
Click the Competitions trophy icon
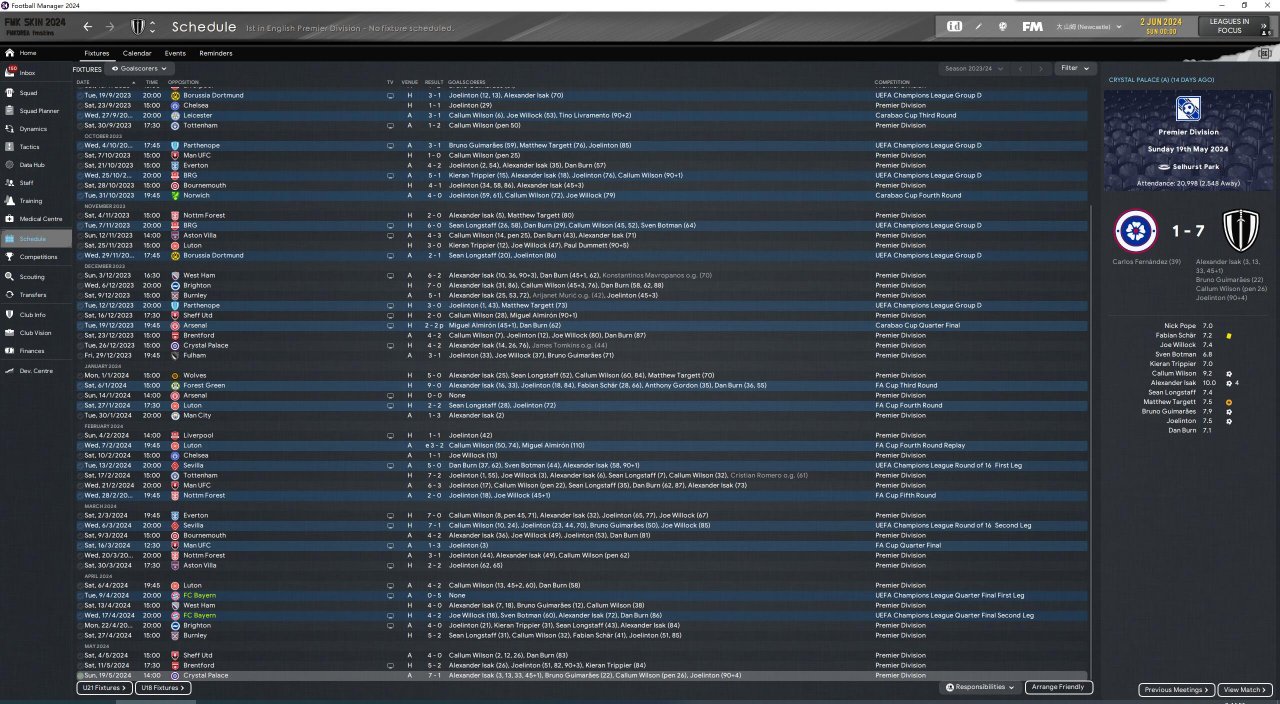[x=10, y=257]
